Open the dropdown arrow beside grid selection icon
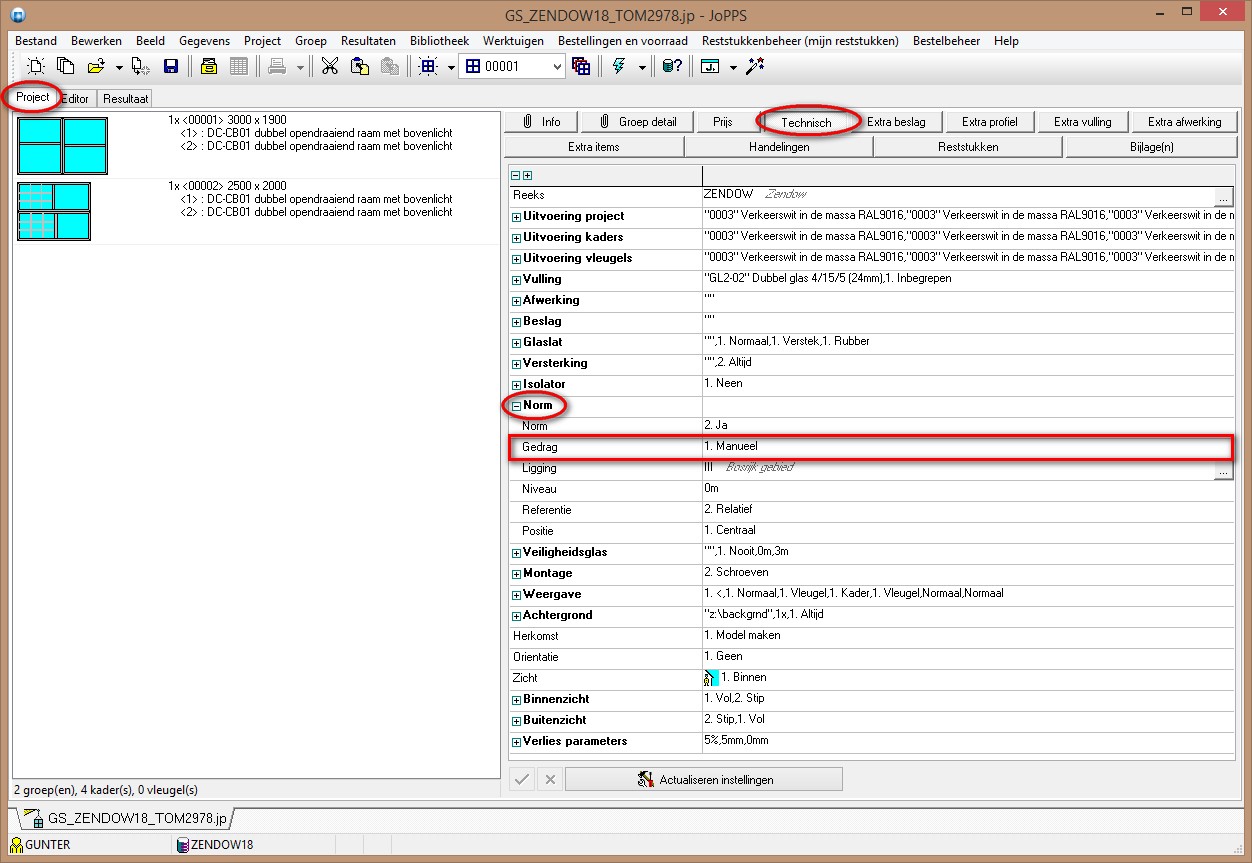The image size is (1252, 863). pos(450,67)
